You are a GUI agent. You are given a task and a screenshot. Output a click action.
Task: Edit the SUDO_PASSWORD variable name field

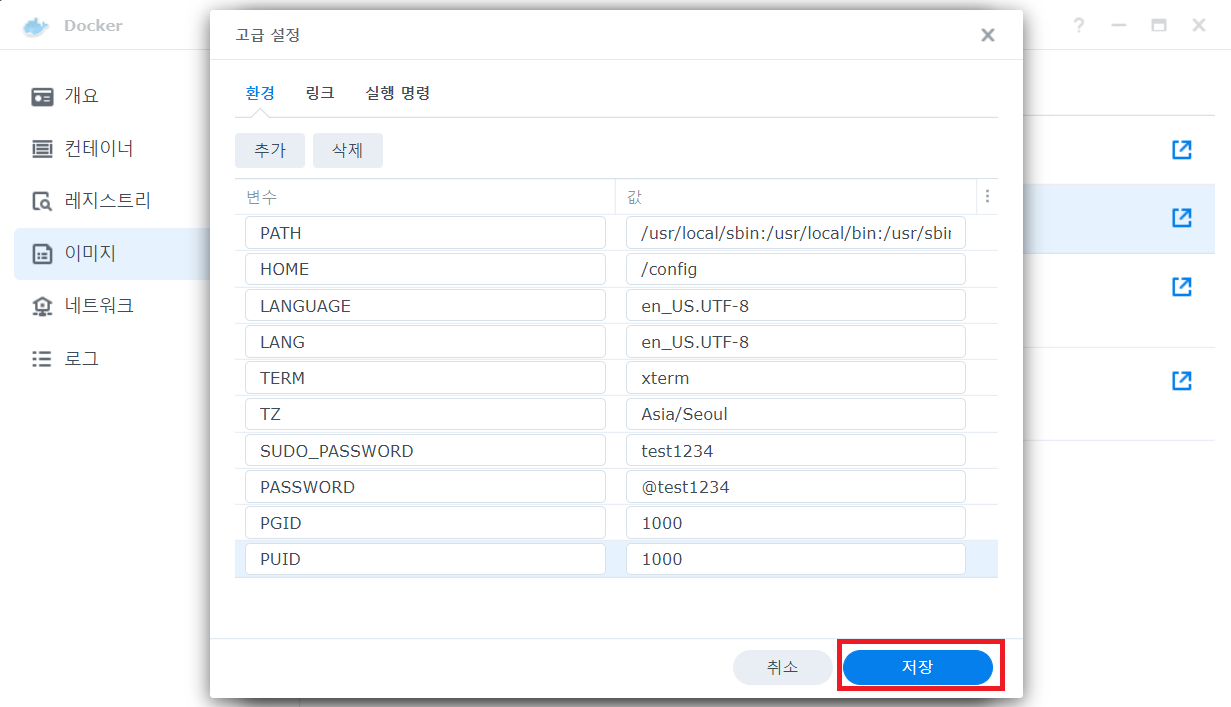(425, 451)
